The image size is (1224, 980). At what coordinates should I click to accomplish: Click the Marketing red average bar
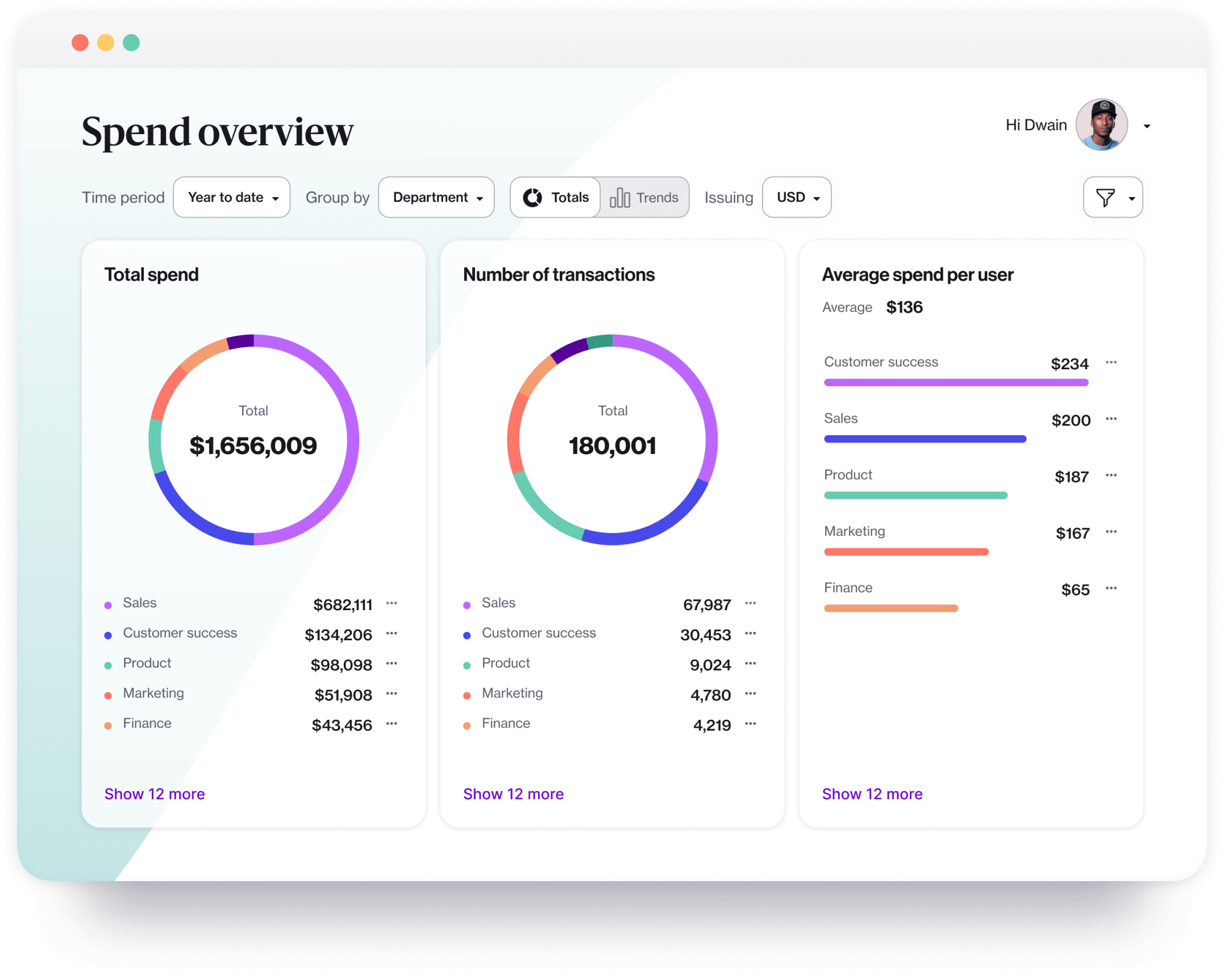pos(906,552)
